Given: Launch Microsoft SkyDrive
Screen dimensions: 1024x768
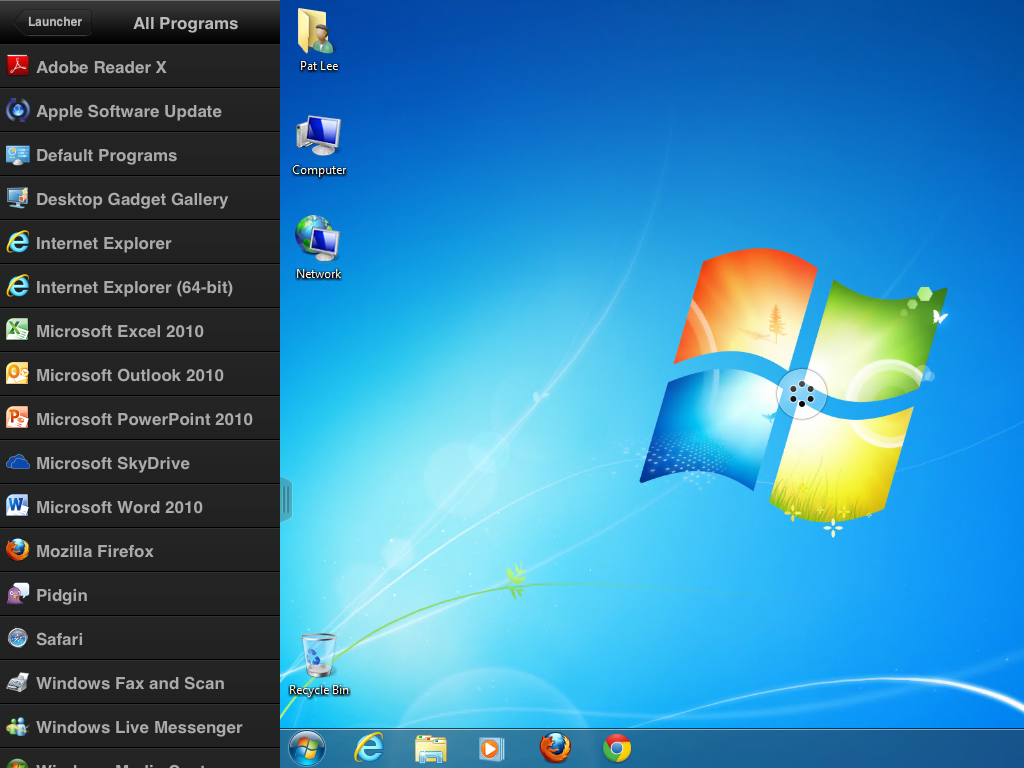Looking at the screenshot, I should [112, 463].
